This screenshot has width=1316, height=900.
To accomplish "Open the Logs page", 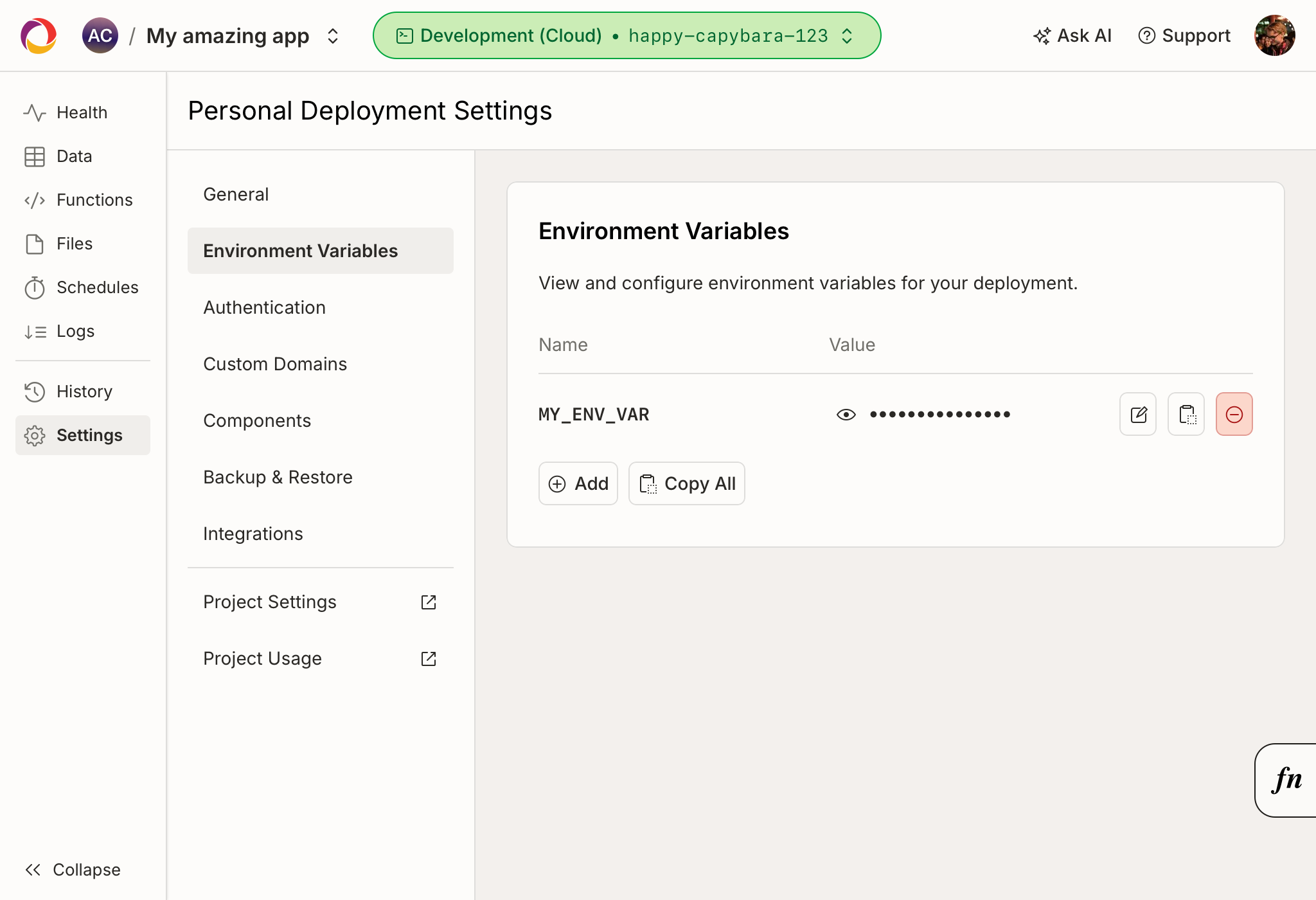I will click(x=83, y=331).
